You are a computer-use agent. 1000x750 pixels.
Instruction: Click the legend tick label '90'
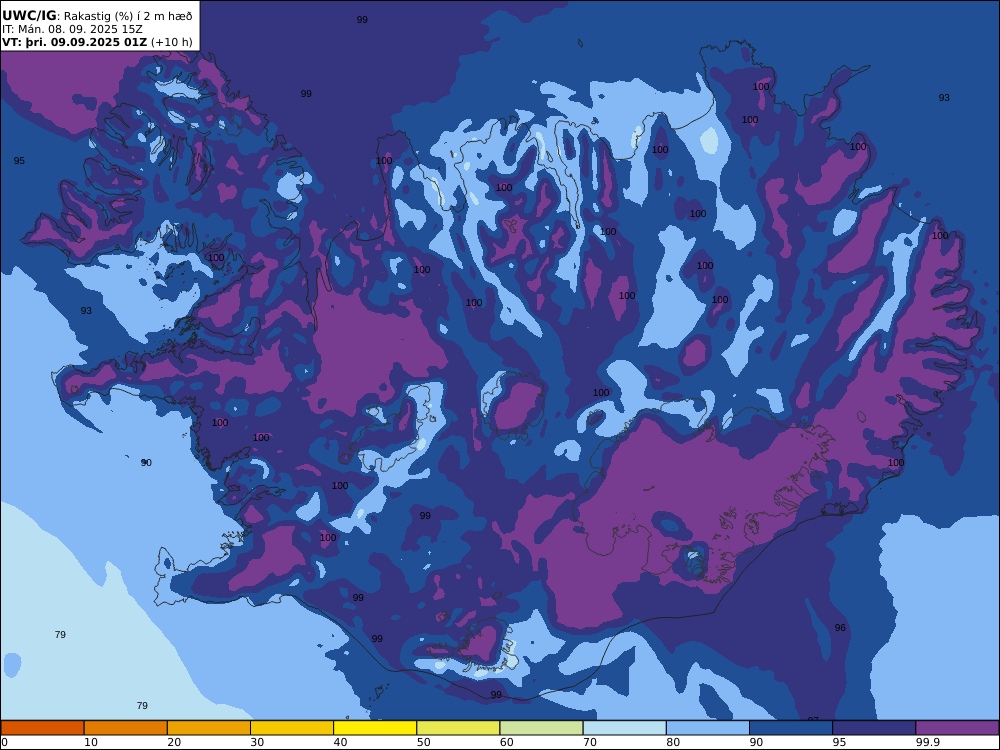click(x=756, y=742)
